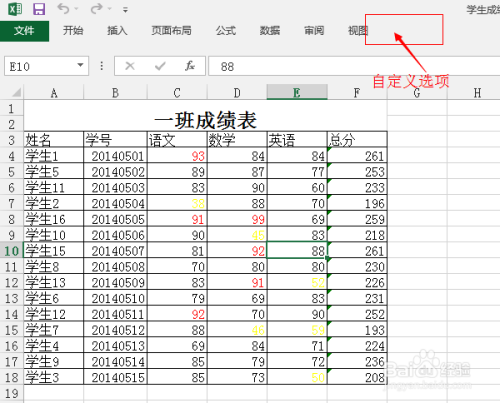Screen dimensions: 500x403
Task: Select the red 92 score in 学生12 row
Action: pyautogui.click(x=177, y=314)
